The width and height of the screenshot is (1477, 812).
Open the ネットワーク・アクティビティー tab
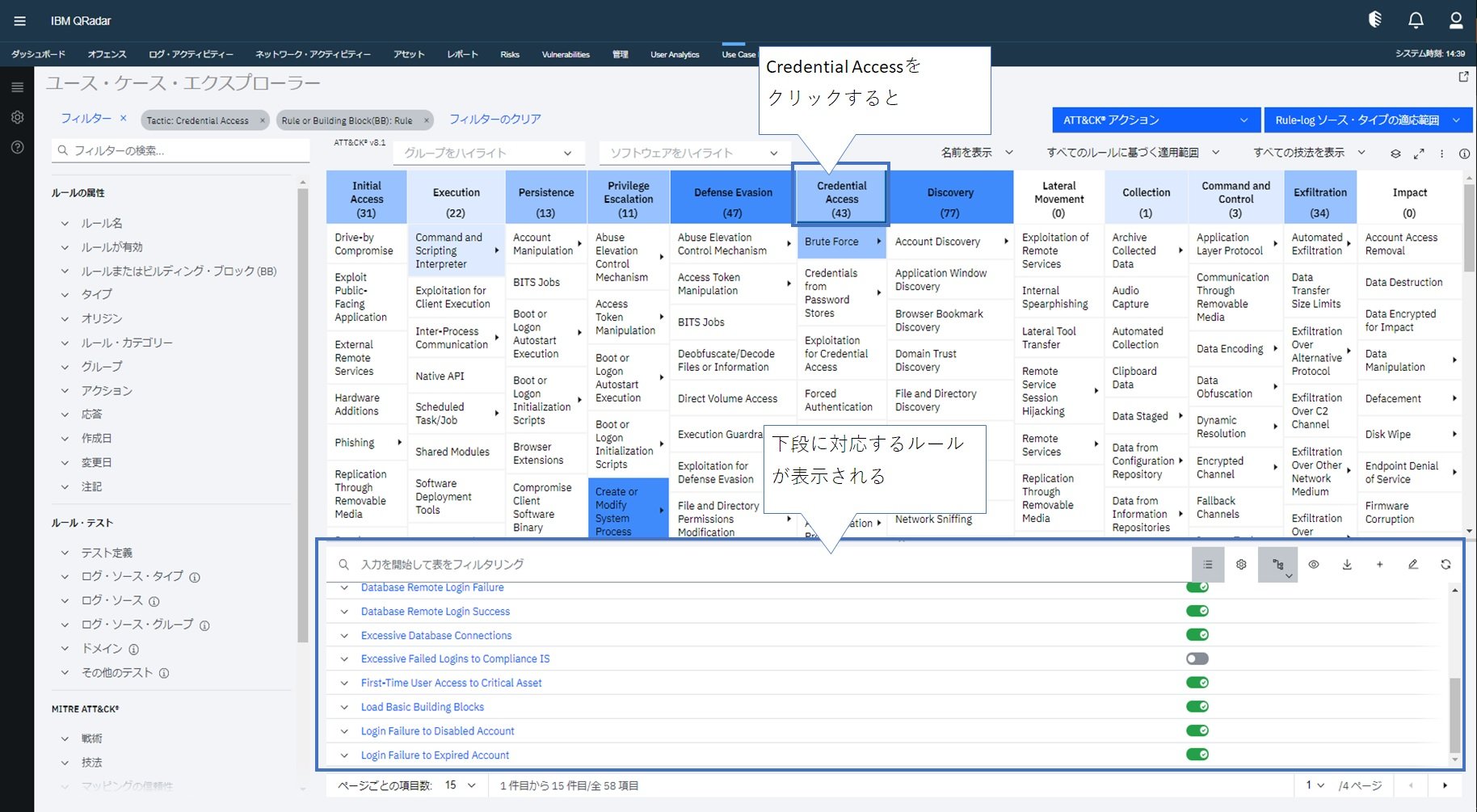click(313, 54)
